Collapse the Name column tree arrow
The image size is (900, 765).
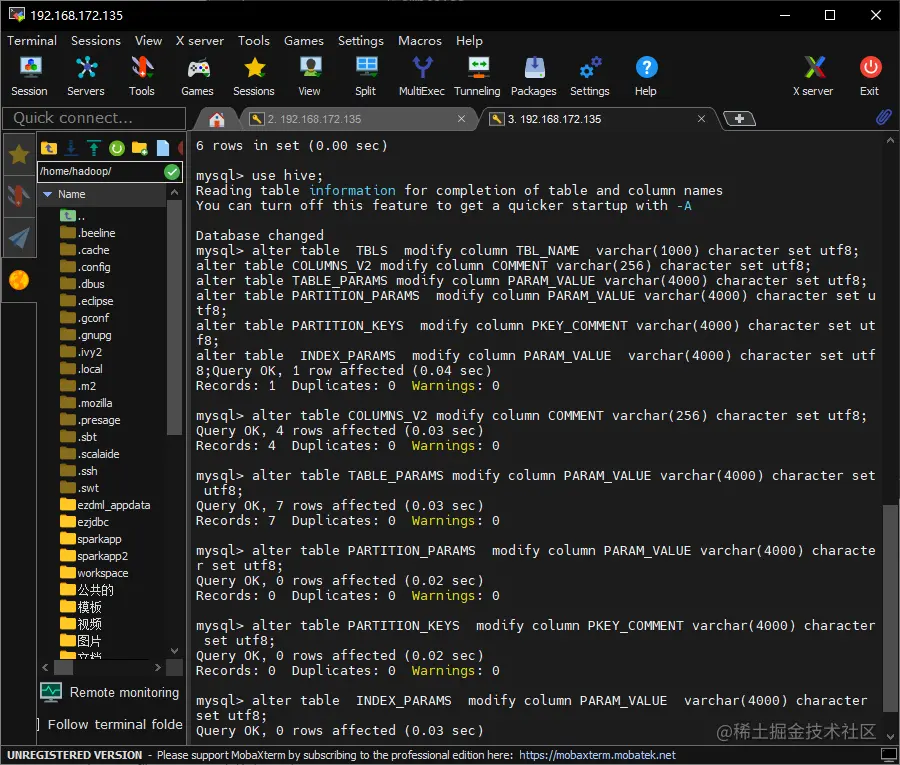click(x=48, y=195)
